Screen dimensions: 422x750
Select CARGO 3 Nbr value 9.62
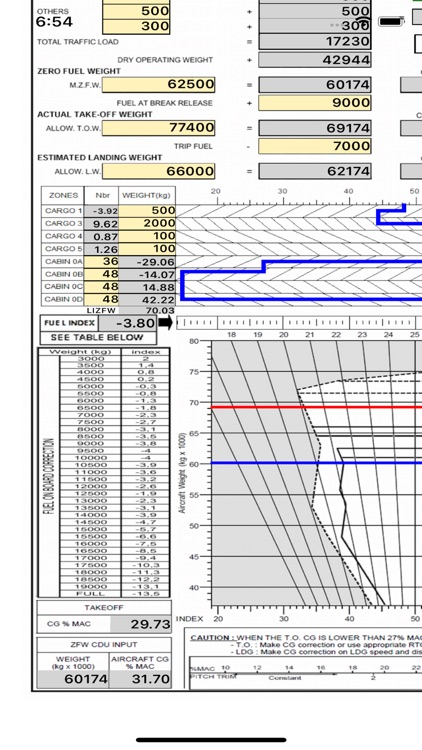101,223
